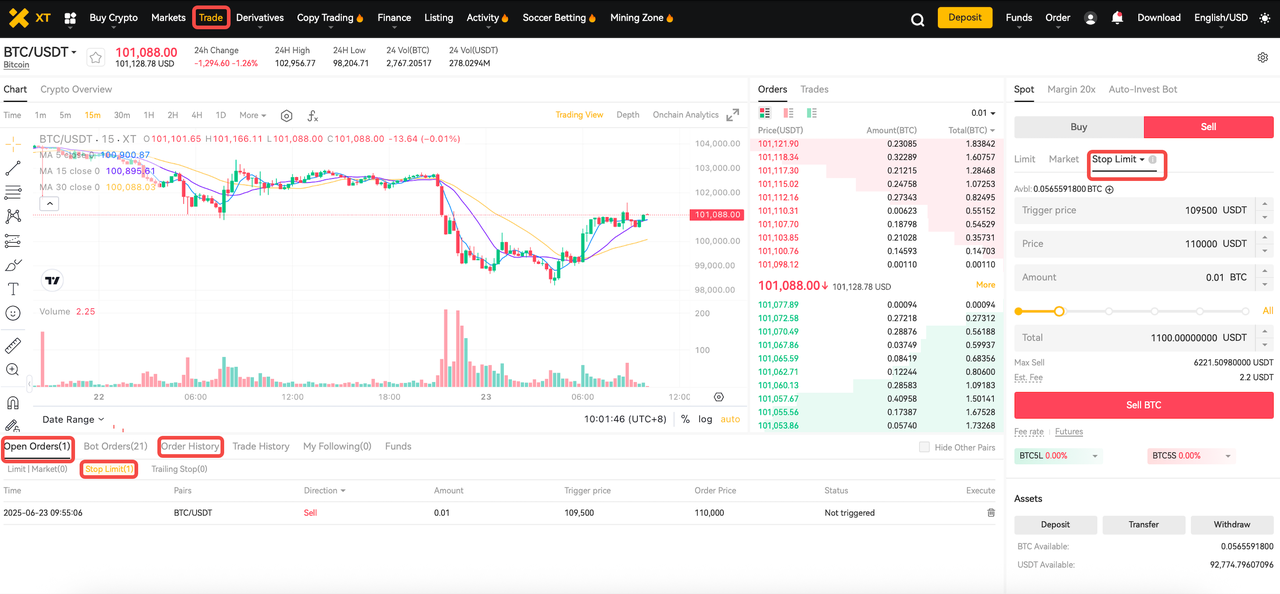
Task: Open the fx indicators menu
Action: [x=313, y=116]
